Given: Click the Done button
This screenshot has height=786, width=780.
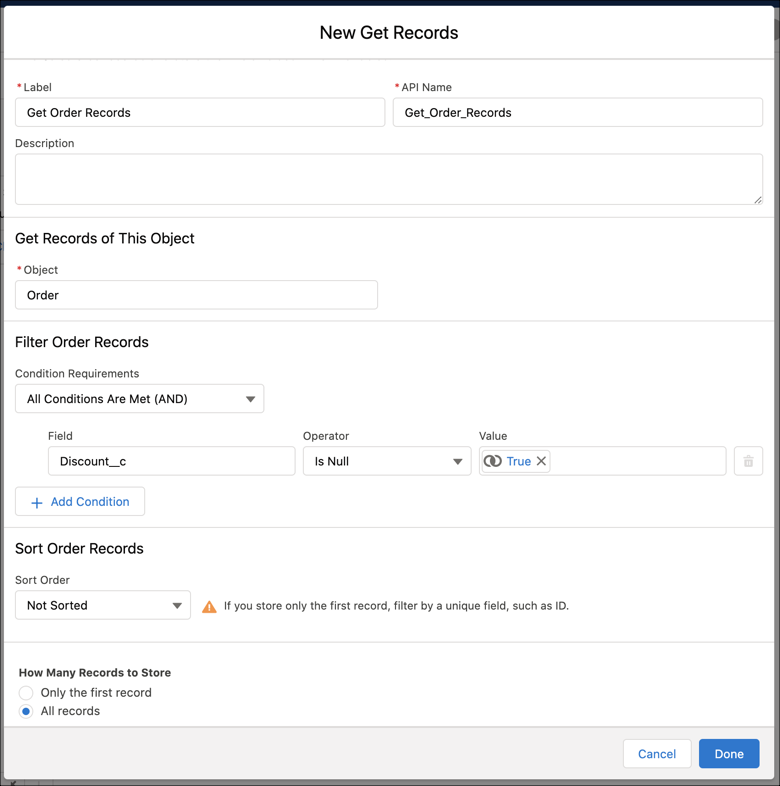Looking at the screenshot, I should [x=729, y=753].
